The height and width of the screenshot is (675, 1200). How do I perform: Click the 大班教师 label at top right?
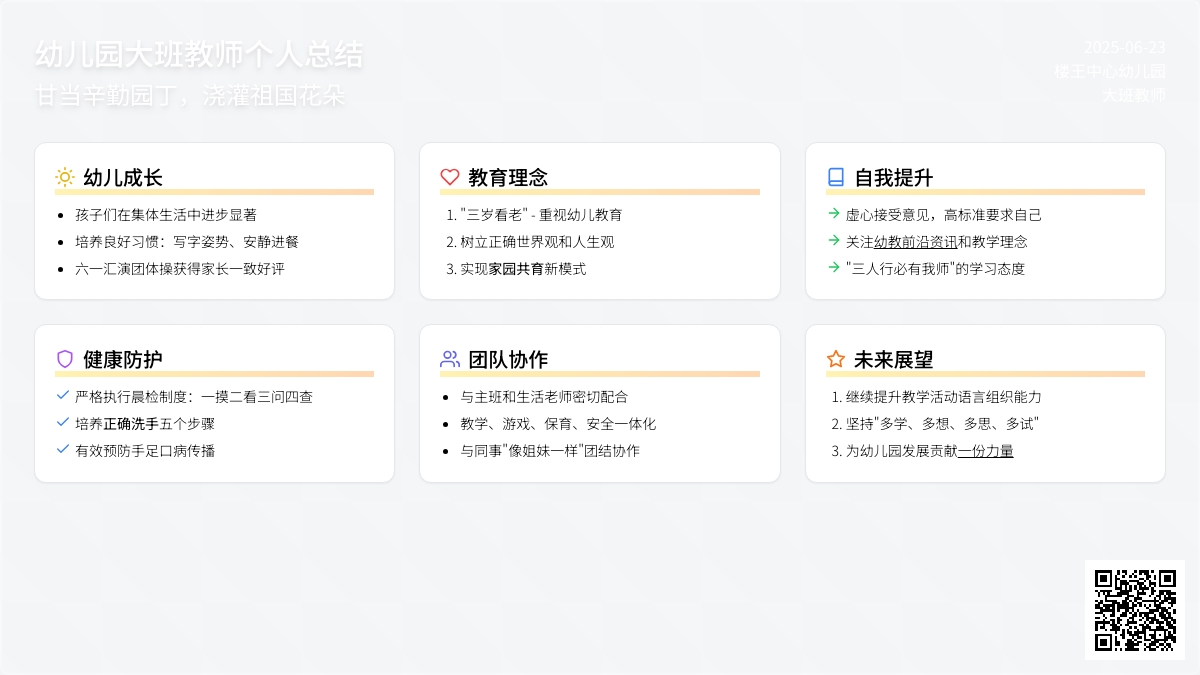(1134, 95)
